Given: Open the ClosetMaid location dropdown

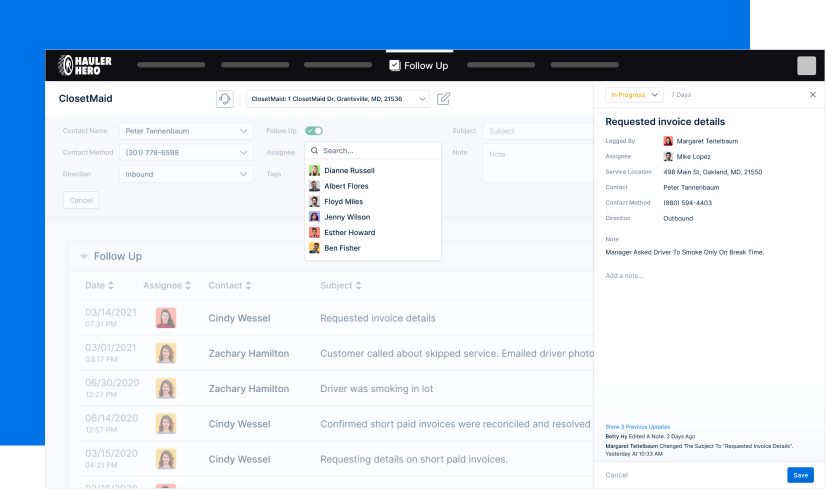Looking at the screenshot, I should [x=338, y=99].
